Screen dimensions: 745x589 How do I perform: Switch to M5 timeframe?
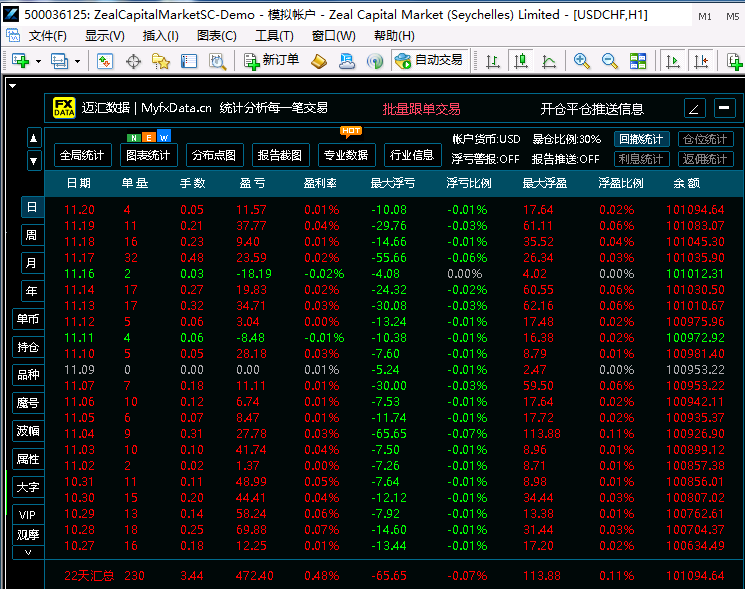point(732,17)
